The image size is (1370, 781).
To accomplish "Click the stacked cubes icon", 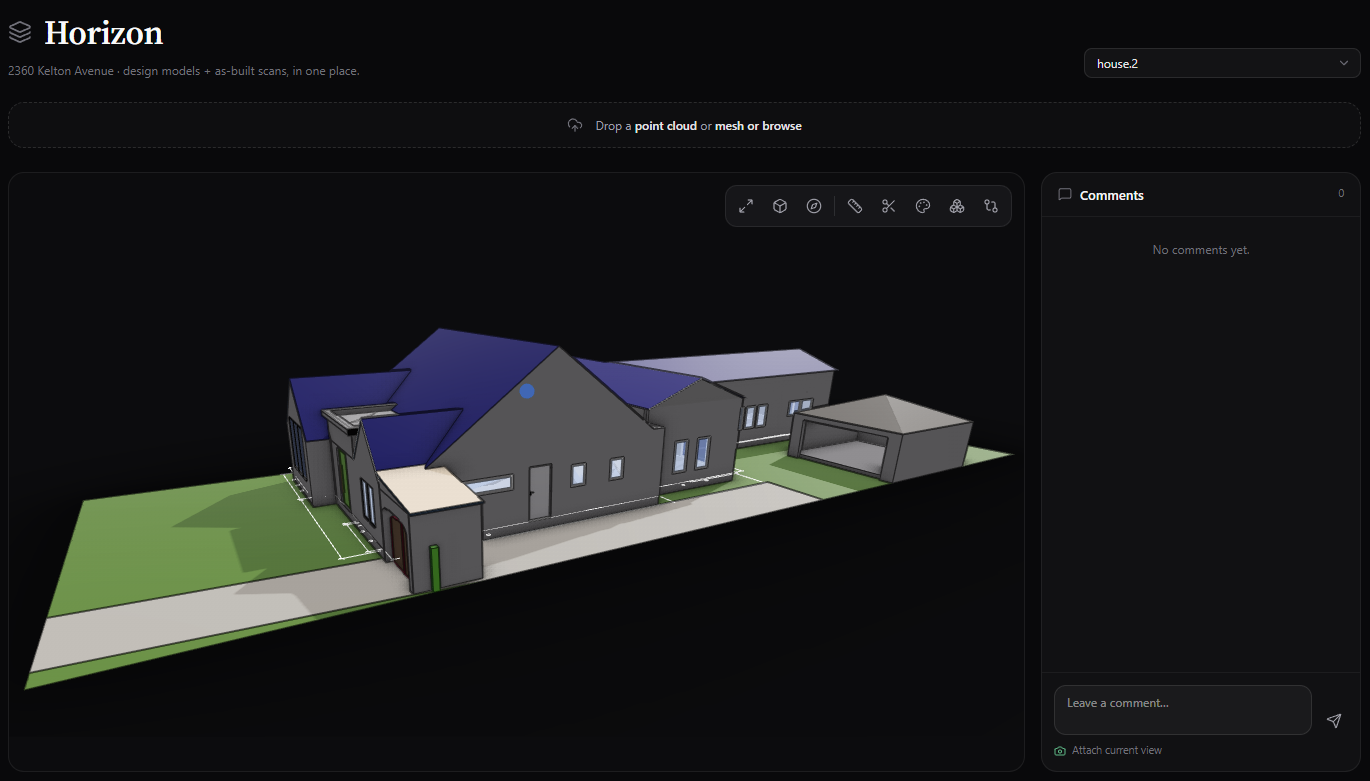I will (957, 206).
